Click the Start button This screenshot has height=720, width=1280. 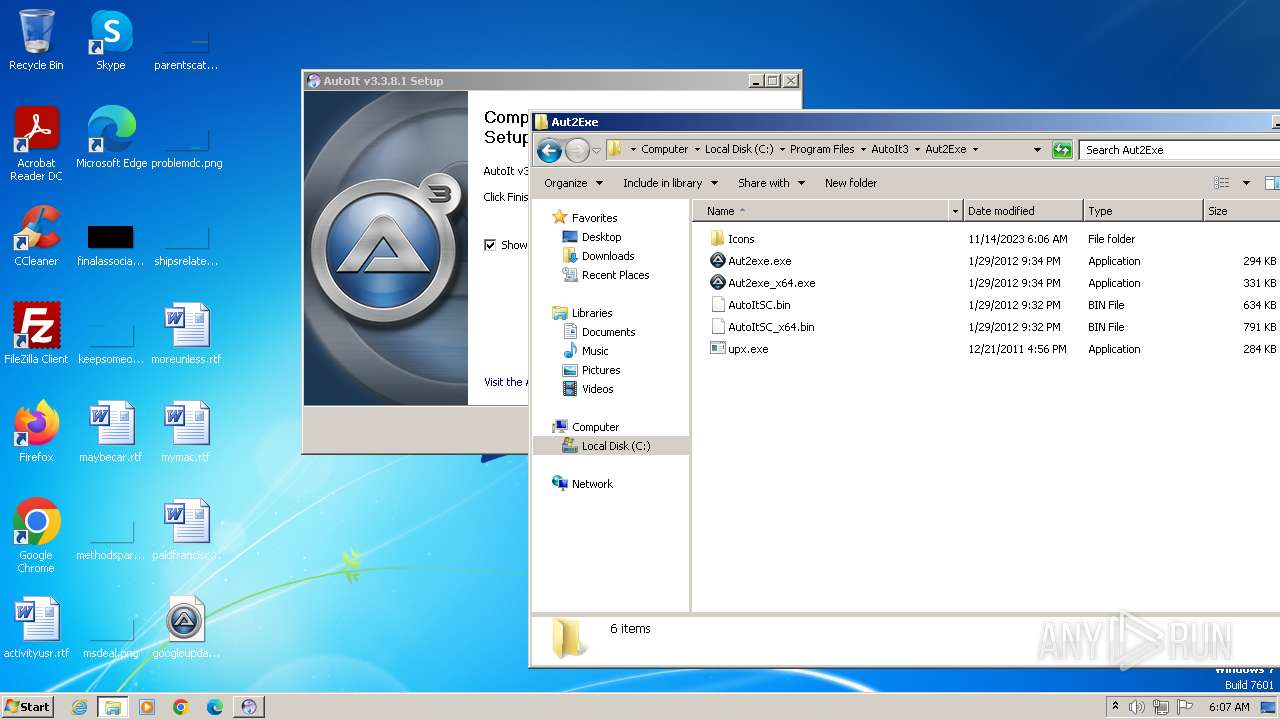click(27, 707)
